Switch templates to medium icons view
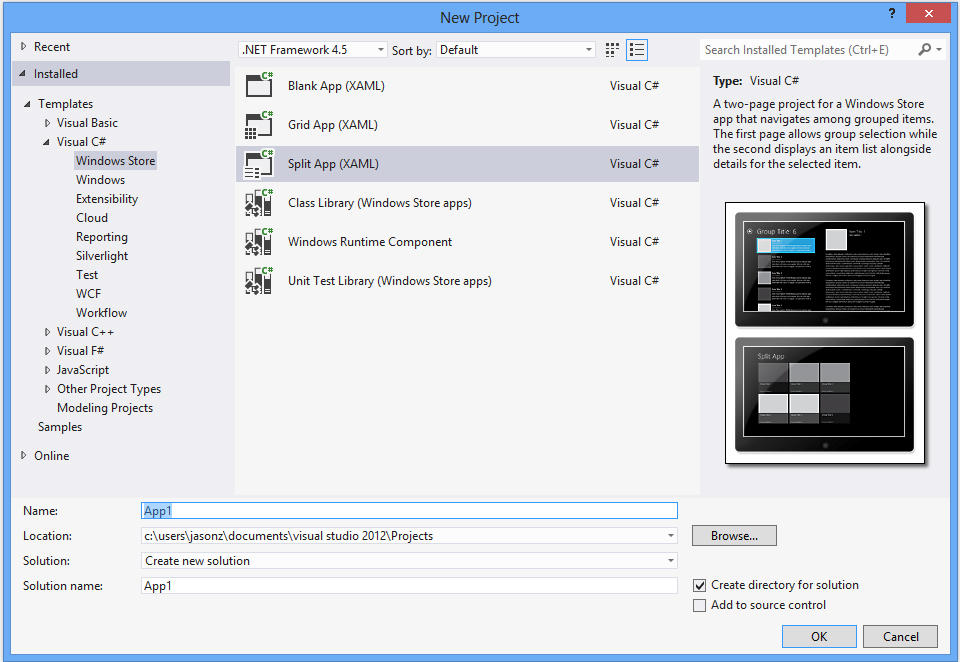 tap(612, 49)
